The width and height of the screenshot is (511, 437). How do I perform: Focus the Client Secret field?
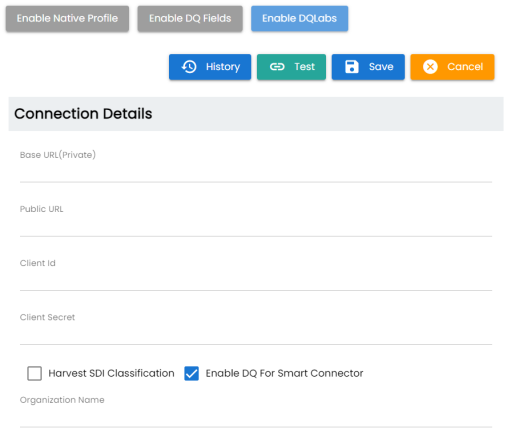(x=256, y=334)
